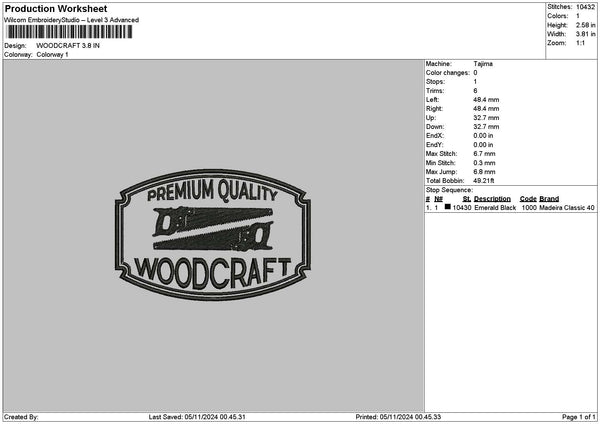The image size is (600, 424).
Task: Click the 'Colorway 1' value
Action: click(52, 55)
